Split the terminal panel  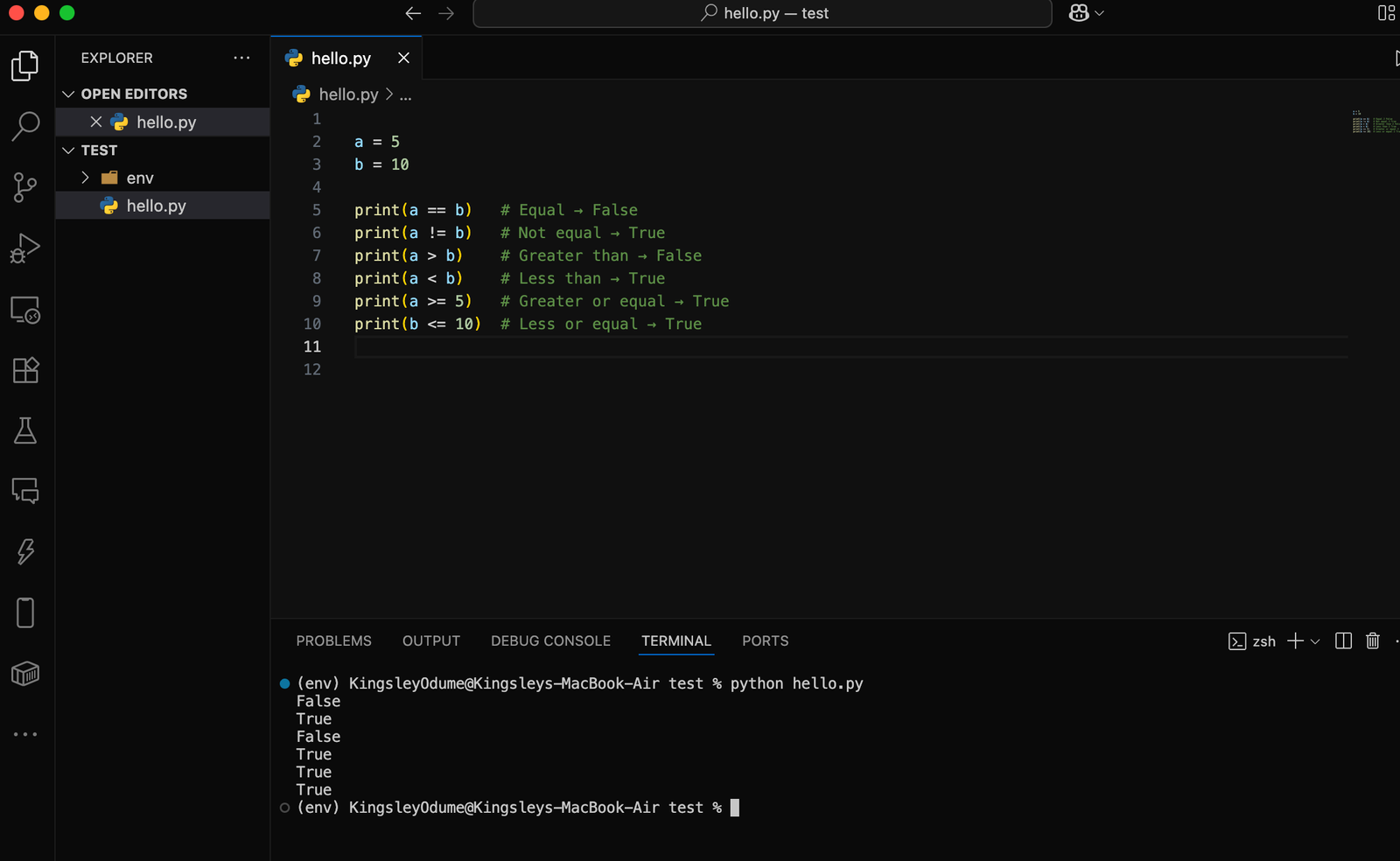point(1343,640)
